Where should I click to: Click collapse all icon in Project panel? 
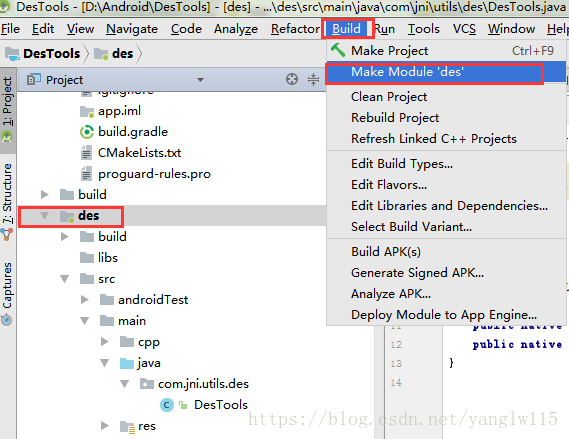[313, 79]
